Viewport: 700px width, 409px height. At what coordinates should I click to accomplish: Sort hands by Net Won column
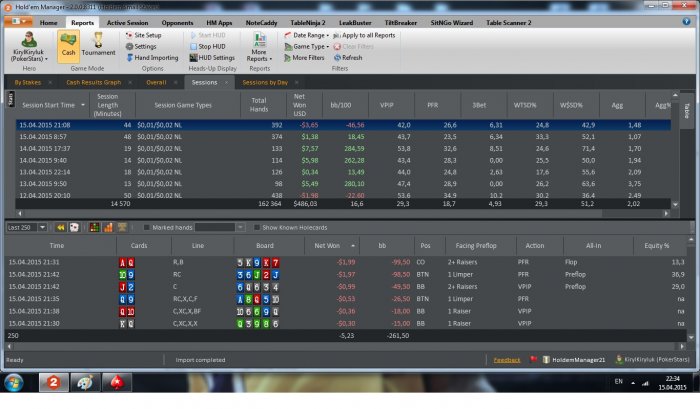332,246
